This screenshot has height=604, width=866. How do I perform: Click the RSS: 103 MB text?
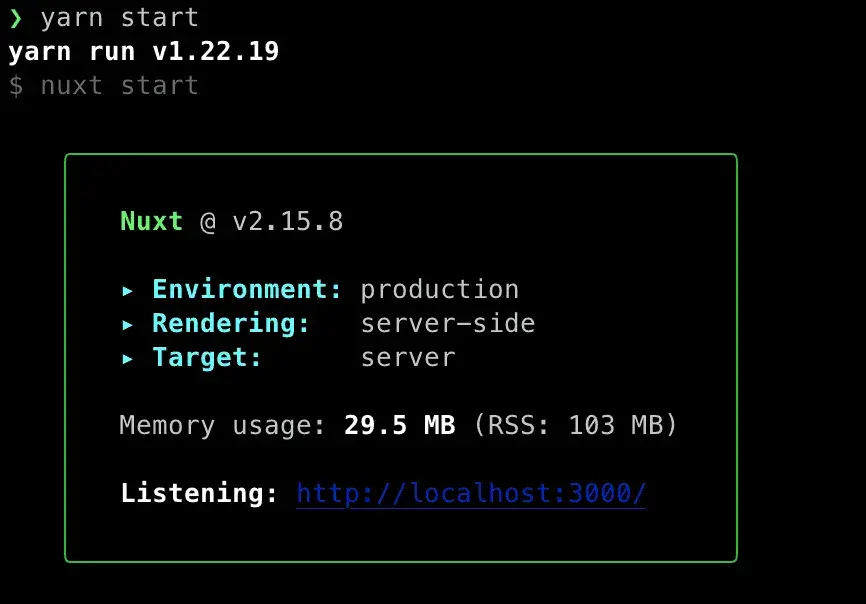pyautogui.click(x=575, y=426)
